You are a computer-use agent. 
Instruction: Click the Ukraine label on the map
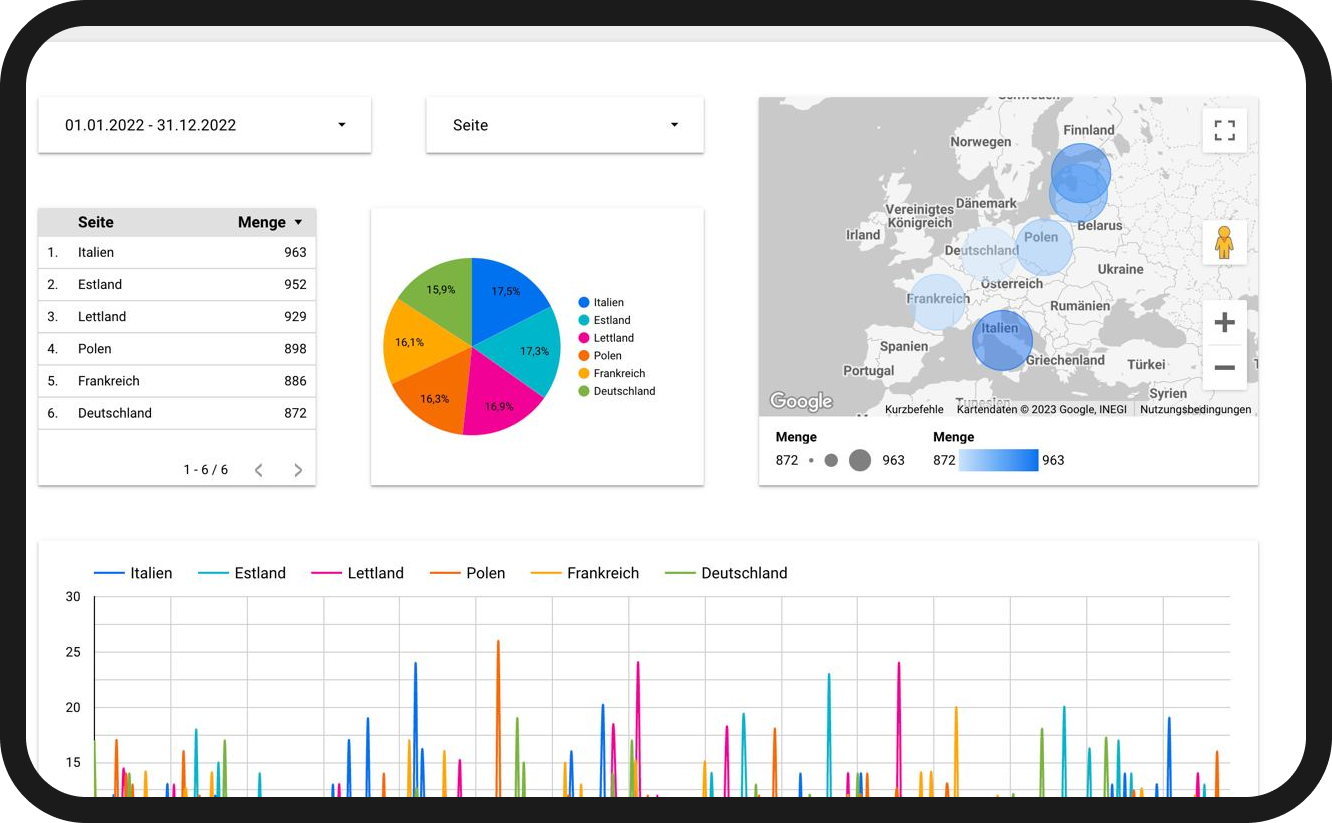click(x=1120, y=269)
